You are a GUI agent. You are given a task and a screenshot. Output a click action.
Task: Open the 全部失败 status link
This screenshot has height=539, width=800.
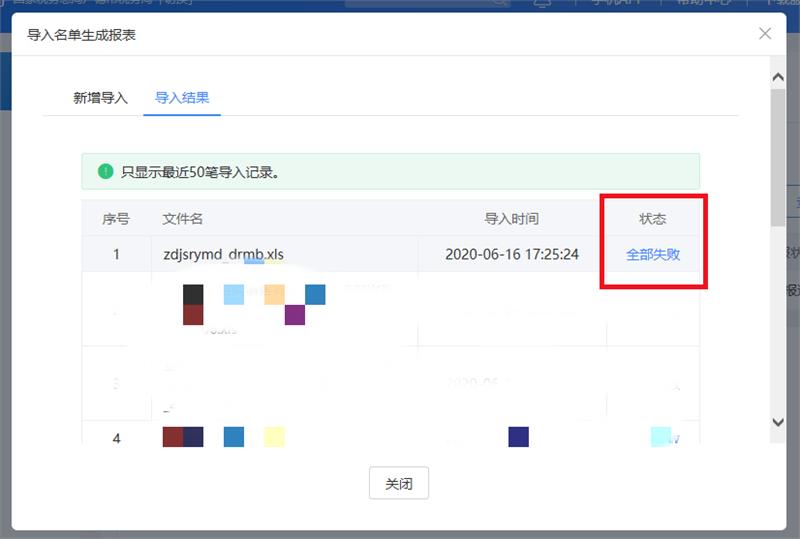coord(653,254)
